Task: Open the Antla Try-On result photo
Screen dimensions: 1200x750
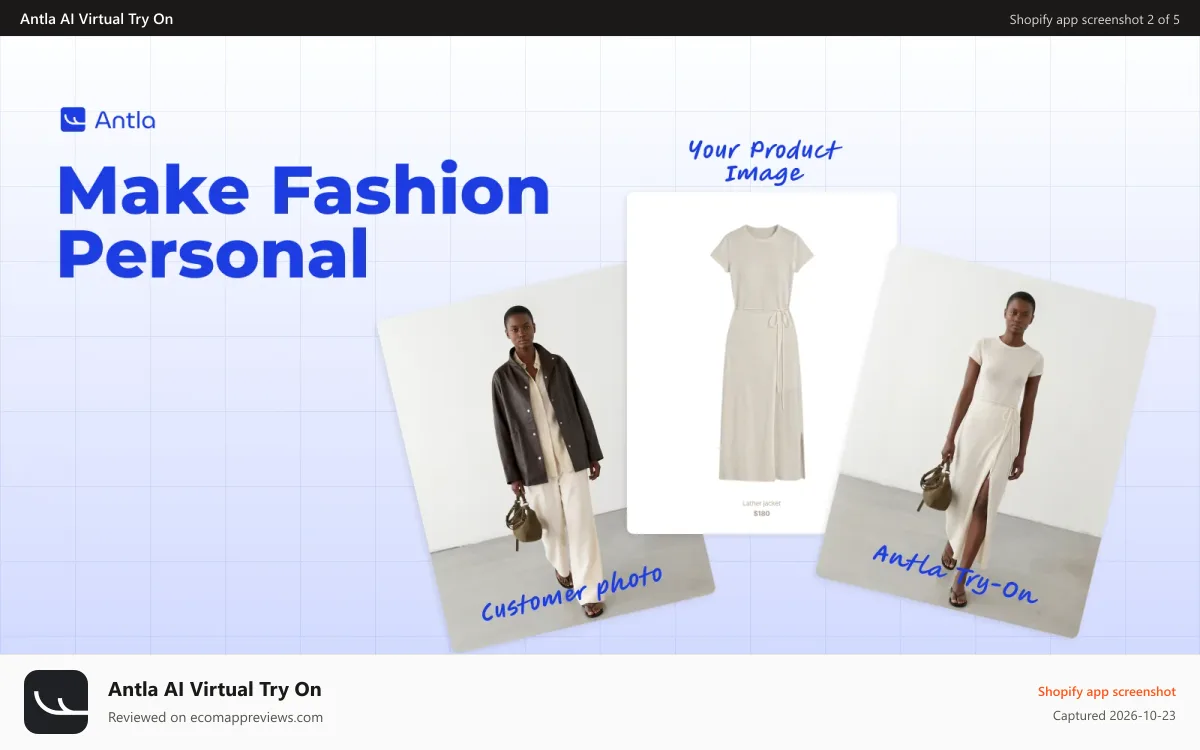Action: coord(987,441)
